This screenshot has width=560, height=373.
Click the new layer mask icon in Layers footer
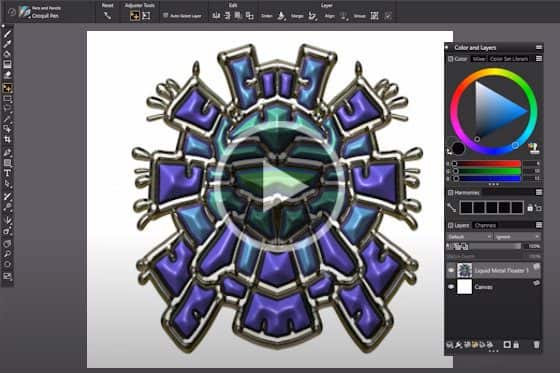tap(507, 345)
